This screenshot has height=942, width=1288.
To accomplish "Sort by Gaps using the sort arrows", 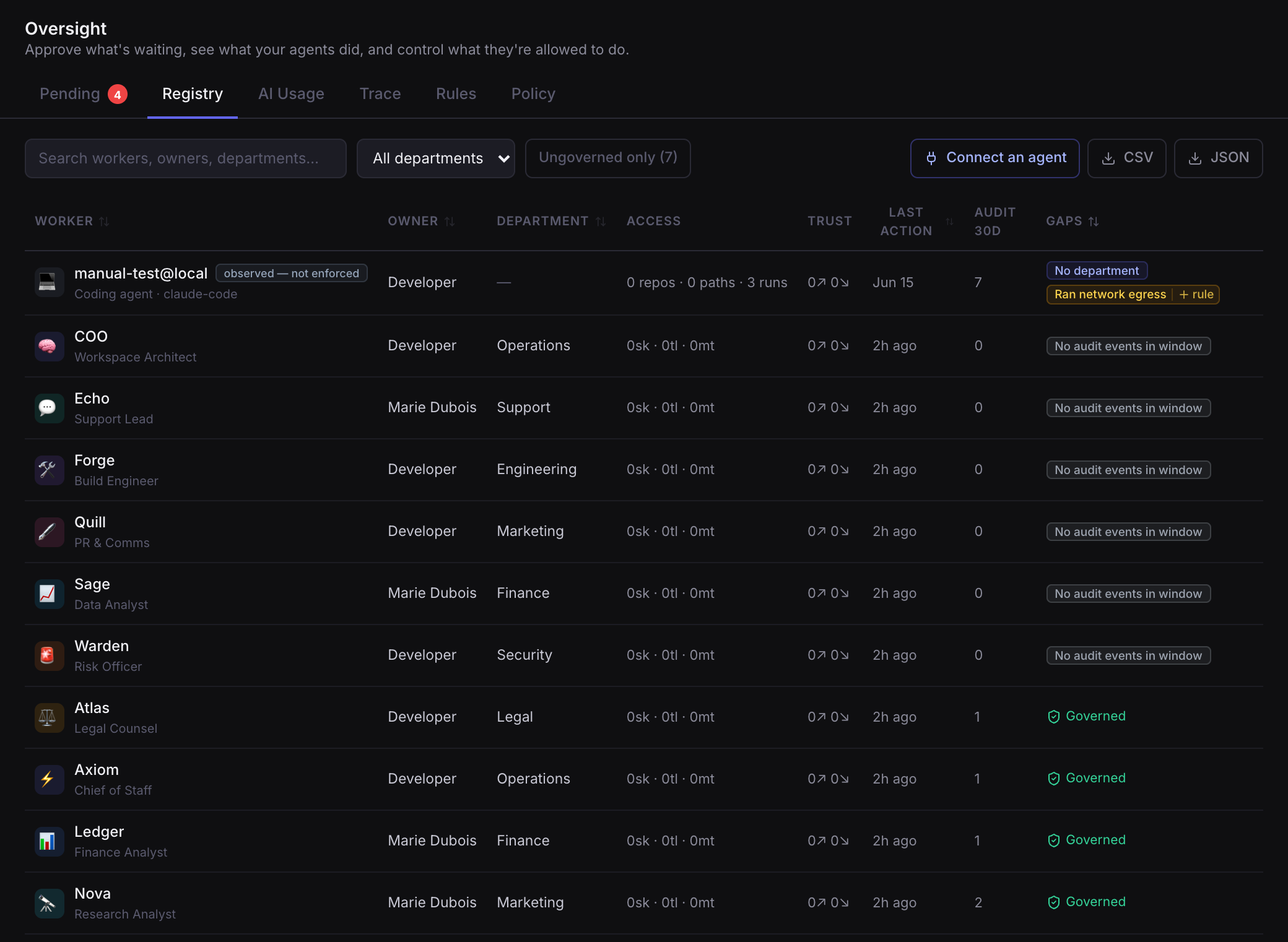I will click(x=1094, y=221).
